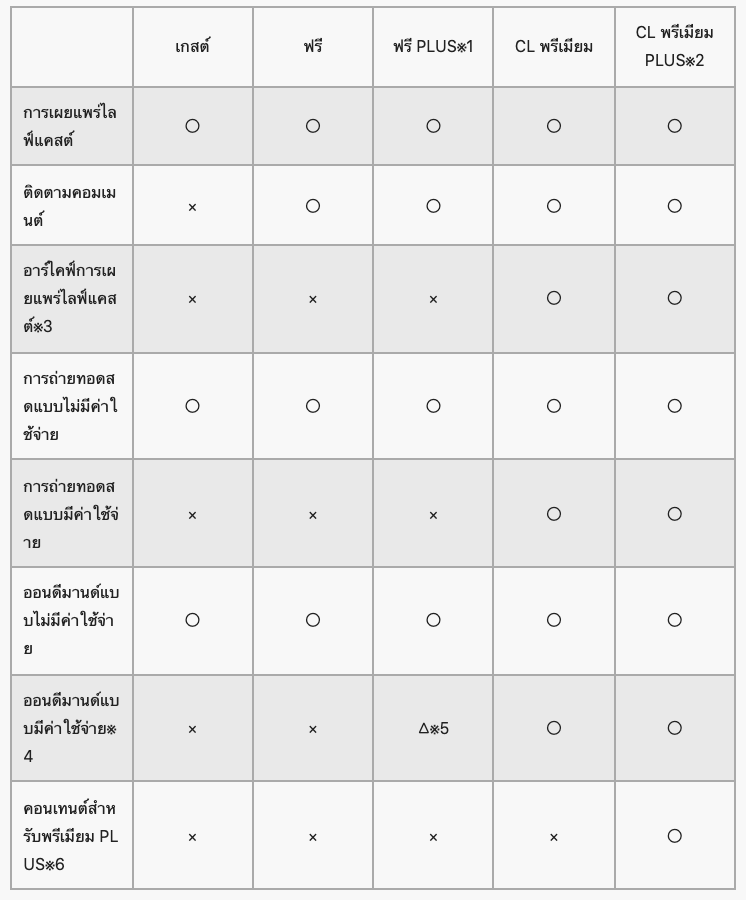Click the ○ under CL พรีเมียม in อาร์ไคฟ์ row
Viewport: 746px width, 900px height.
tap(554, 298)
